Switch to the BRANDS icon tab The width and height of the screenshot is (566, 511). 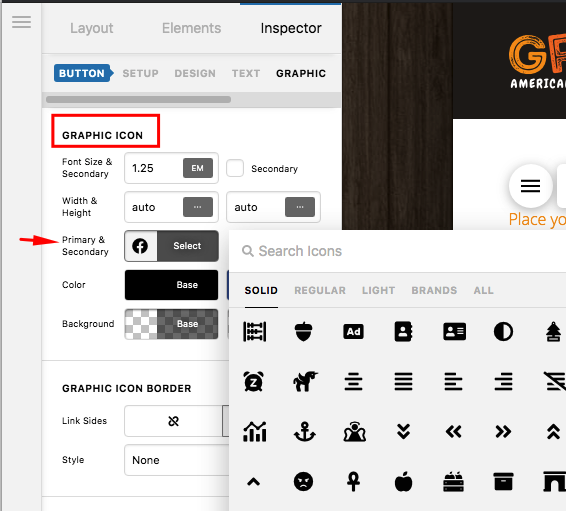click(x=434, y=291)
